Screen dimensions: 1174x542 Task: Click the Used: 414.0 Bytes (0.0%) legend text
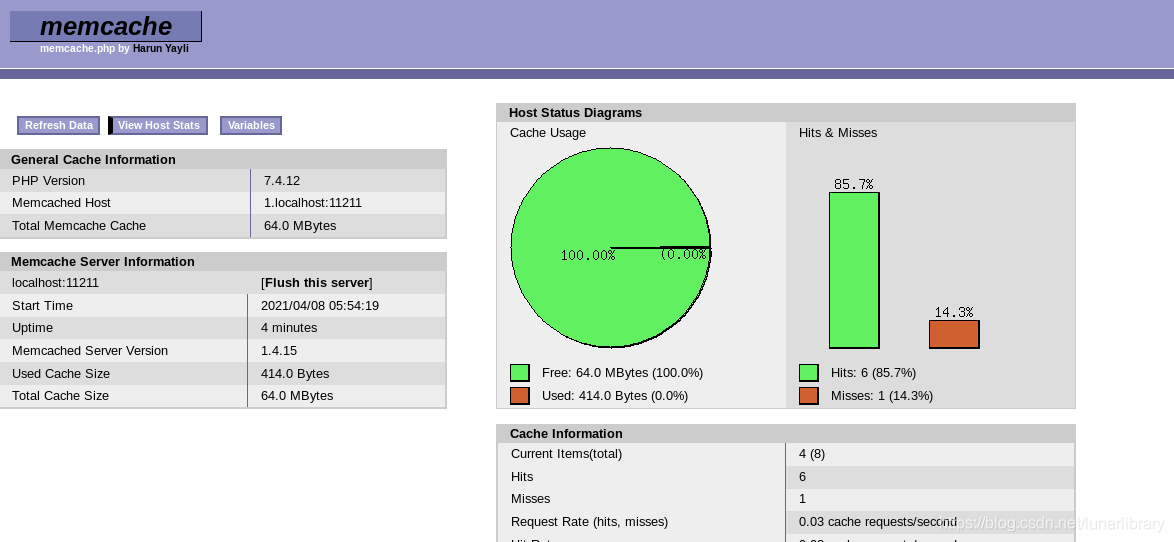[x=615, y=395]
